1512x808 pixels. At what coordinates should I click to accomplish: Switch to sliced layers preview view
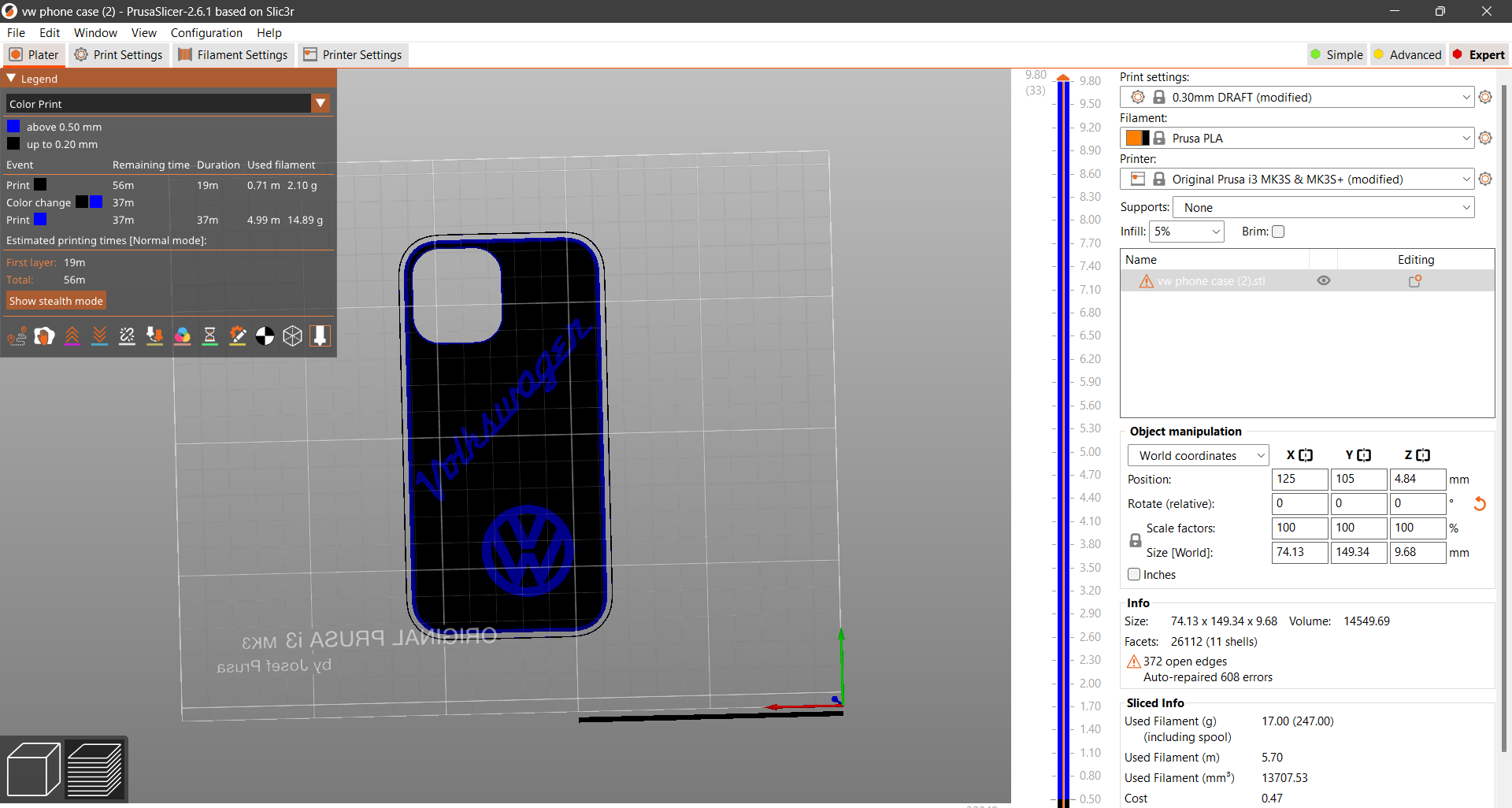(x=94, y=769)
